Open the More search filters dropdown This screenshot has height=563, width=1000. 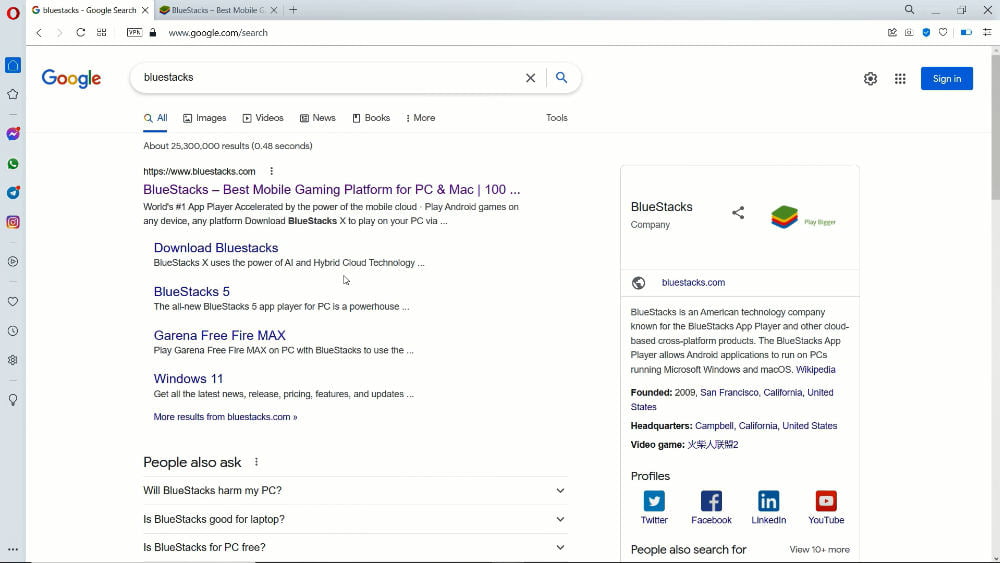pyautogui.click(x=420, y=118)
